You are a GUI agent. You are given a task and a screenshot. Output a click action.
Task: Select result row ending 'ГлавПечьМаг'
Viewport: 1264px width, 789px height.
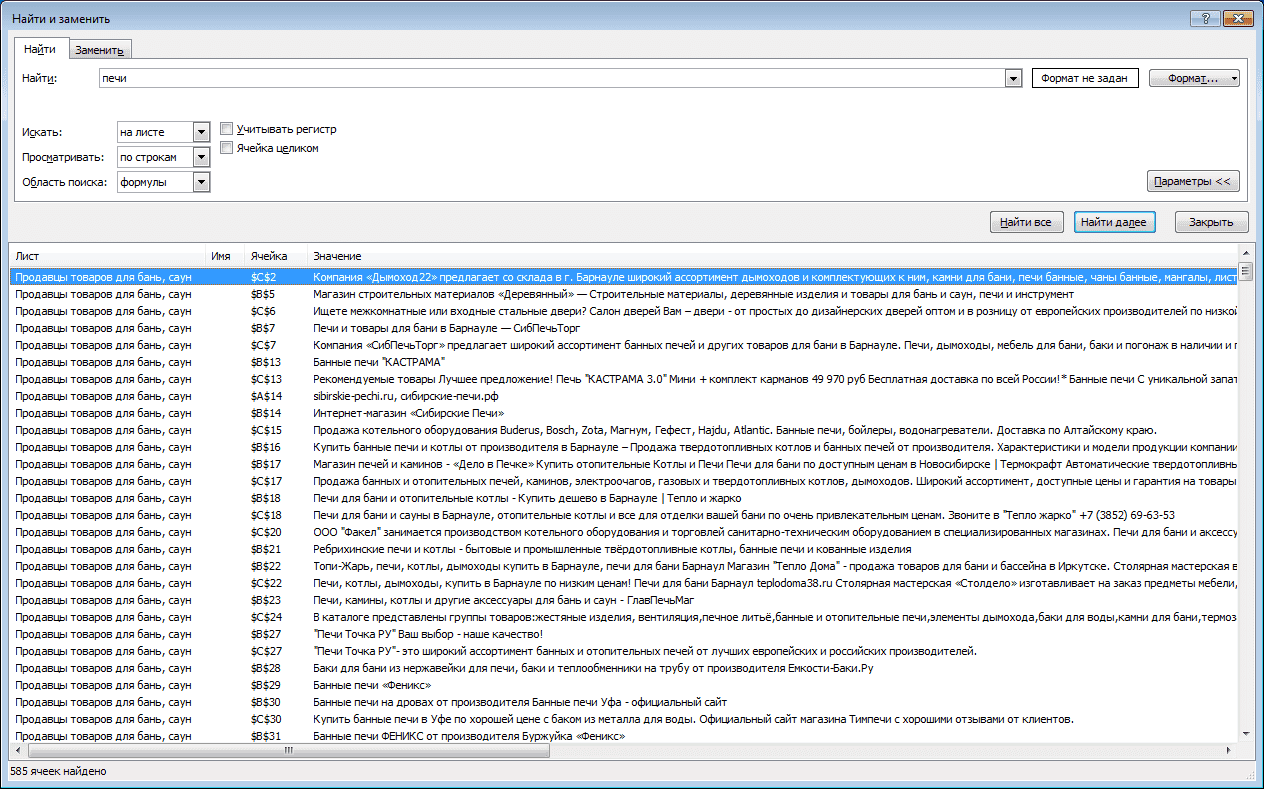pos(624,600)
